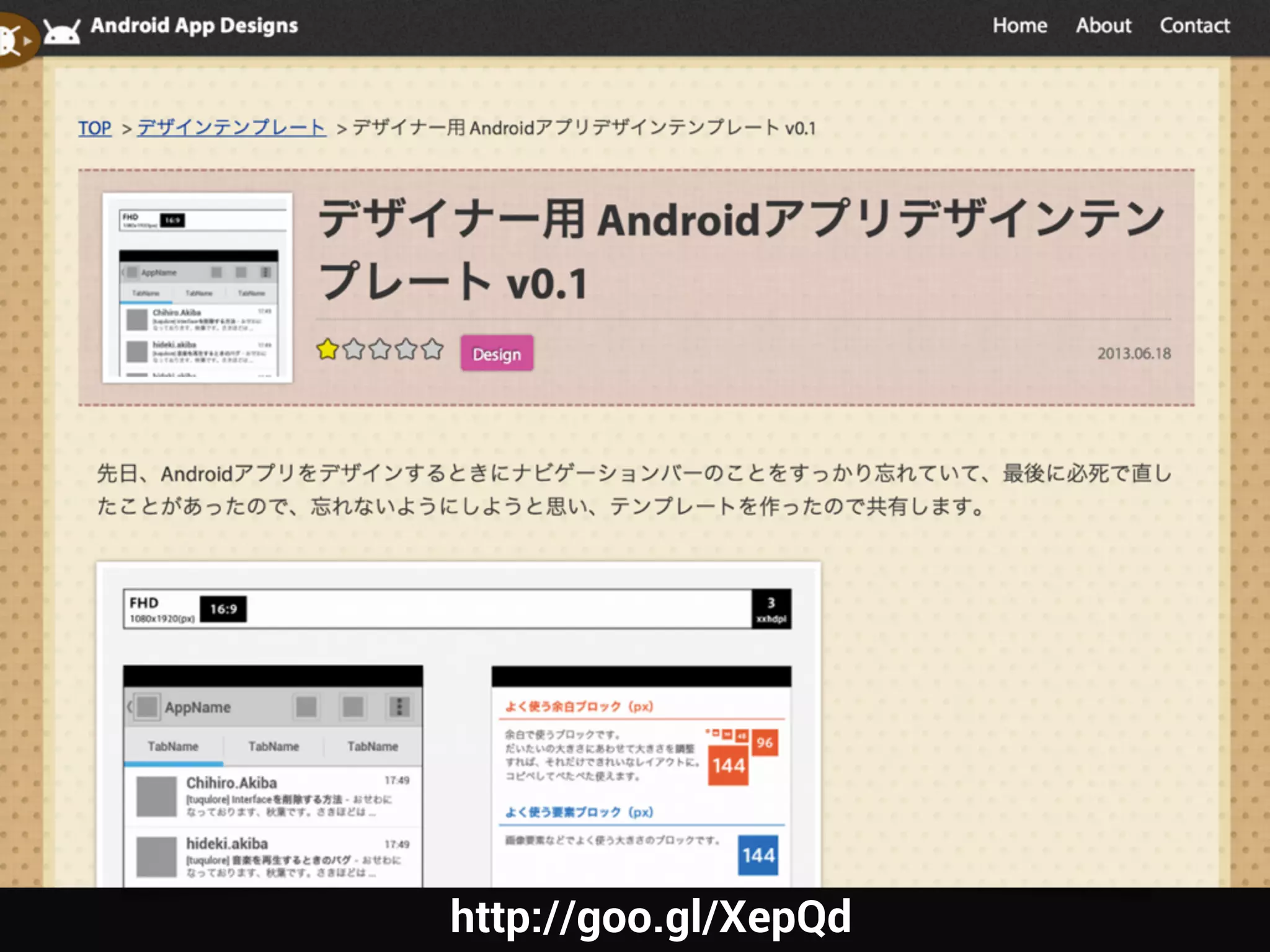
Task: Click the hideki.akiba list row
Action: tap(273, 857)
